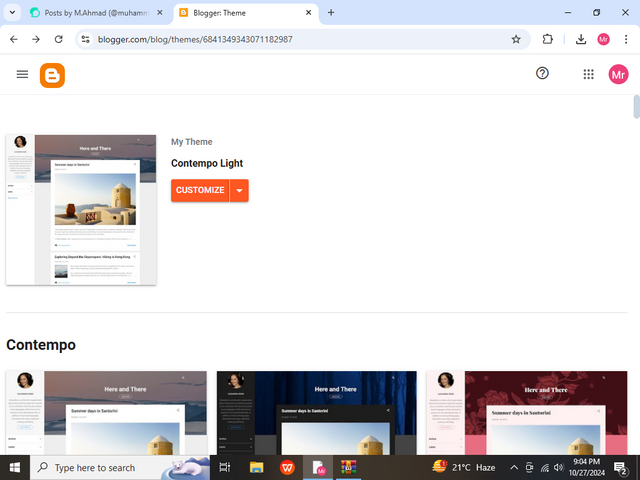Open File Explorer from the taskbar
This screenshot has height=480, width=640.
click(256, 467)
